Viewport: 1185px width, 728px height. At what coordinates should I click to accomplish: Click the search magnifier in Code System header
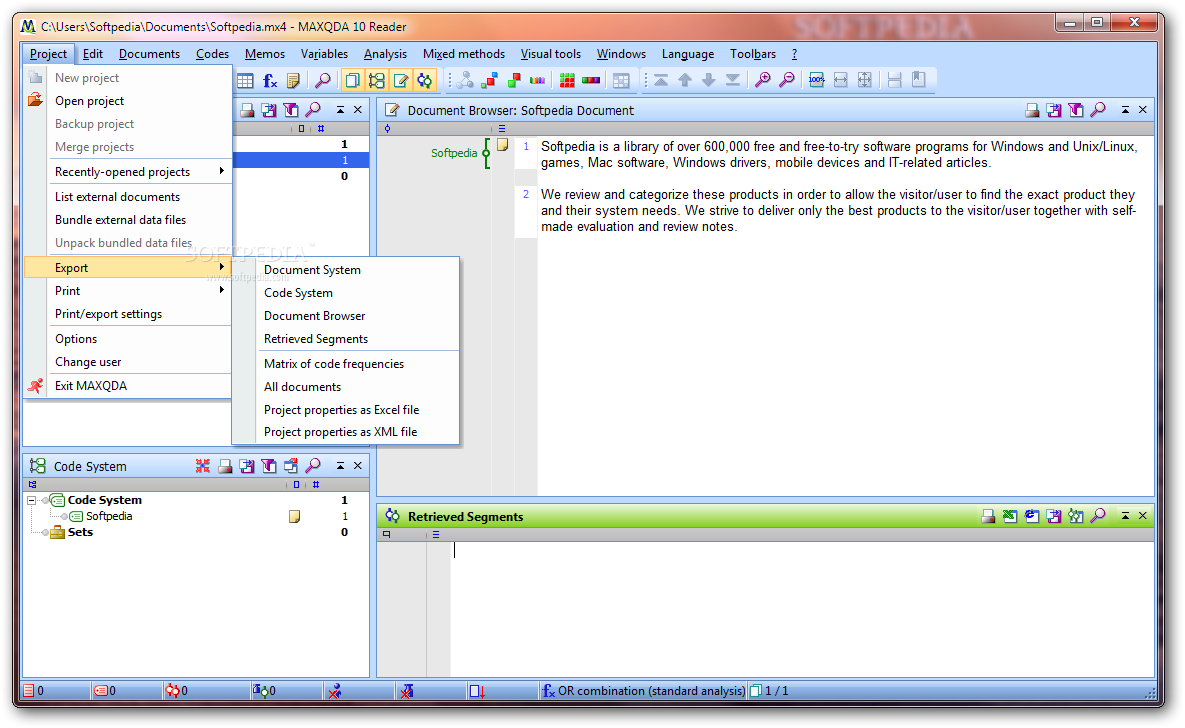pyautogui.click(x=313, y=466)
